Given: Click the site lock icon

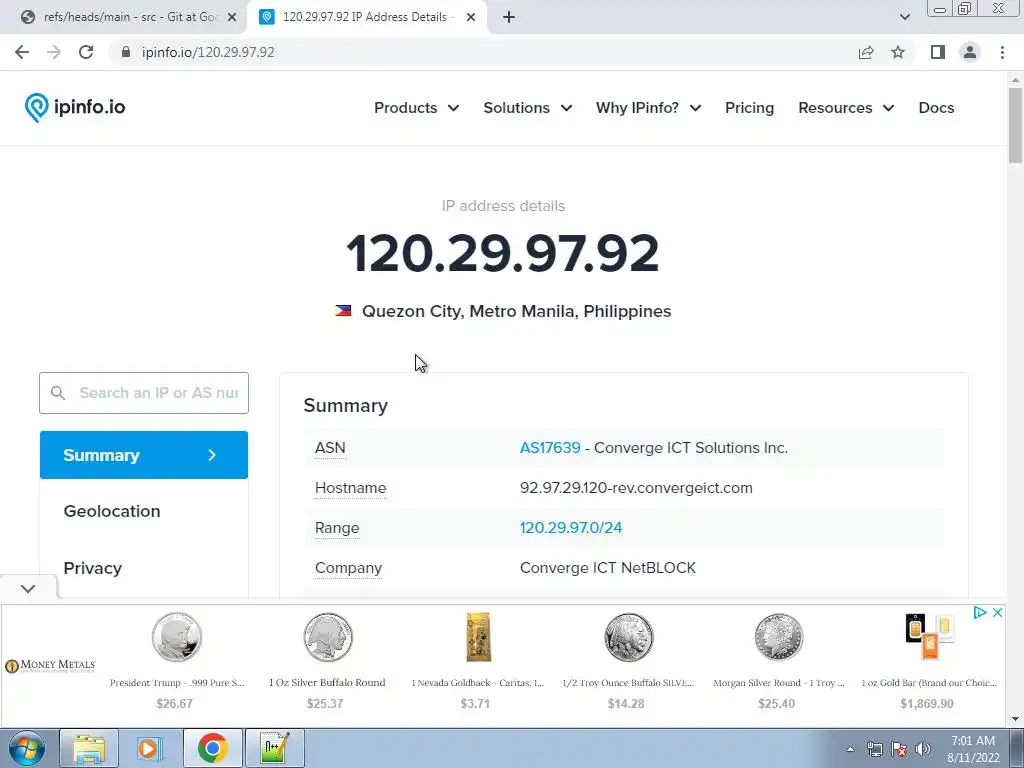Looking at the screenshot, I should 126,52.
